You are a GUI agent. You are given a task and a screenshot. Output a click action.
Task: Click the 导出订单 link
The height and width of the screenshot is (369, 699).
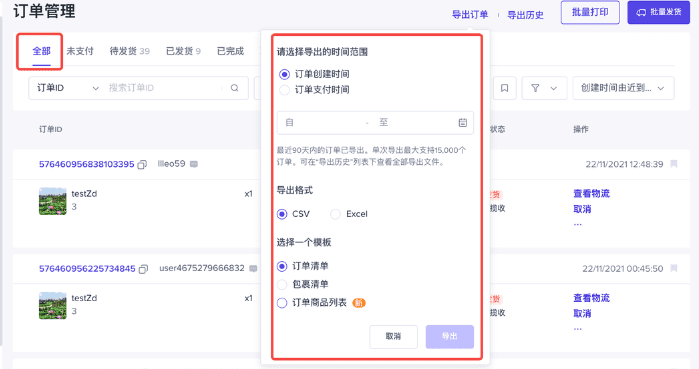pyautogui.click(x=470, y=15)
